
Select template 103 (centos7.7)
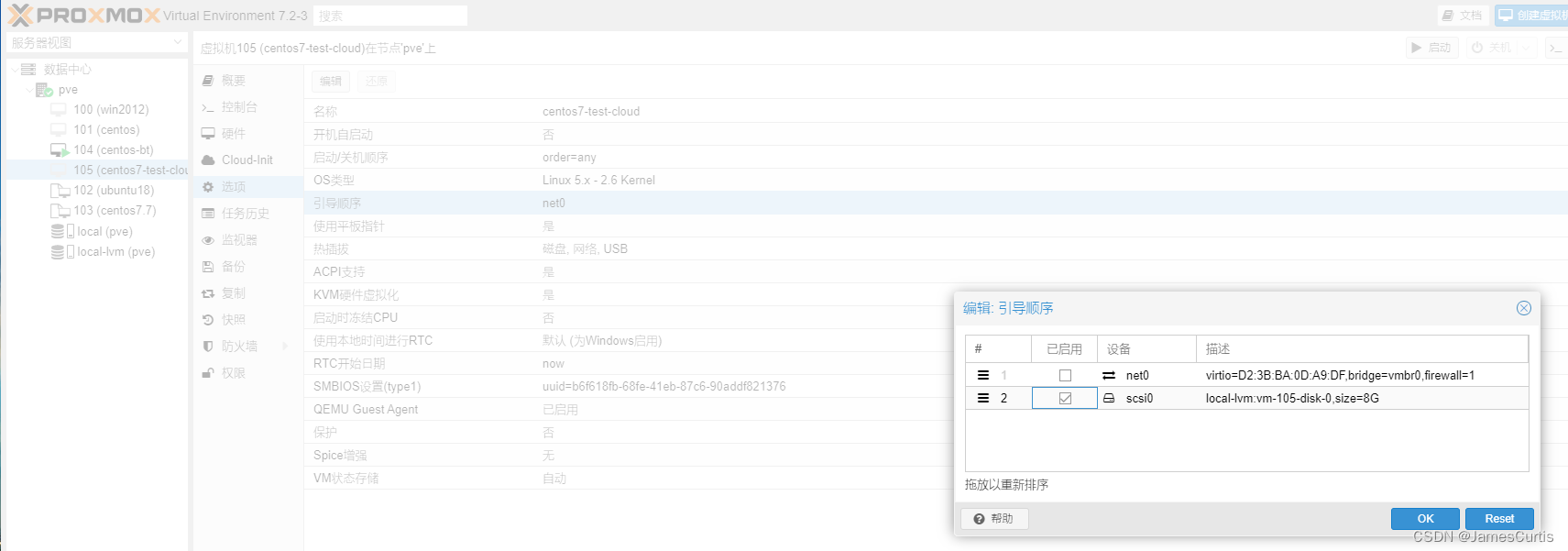(115, 210)
